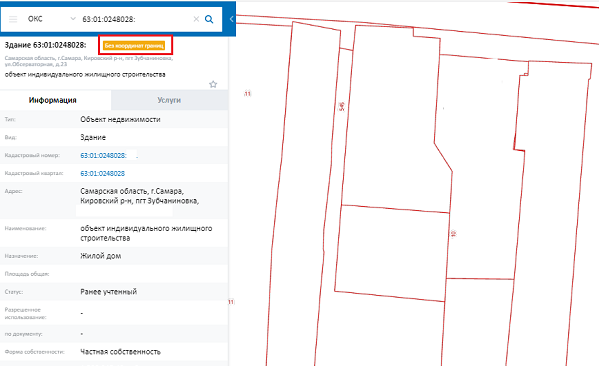Click the 'Здание 63:01:0248028:' heading
The width and height of the screenshot is (599, 366).
click(45, 45)
